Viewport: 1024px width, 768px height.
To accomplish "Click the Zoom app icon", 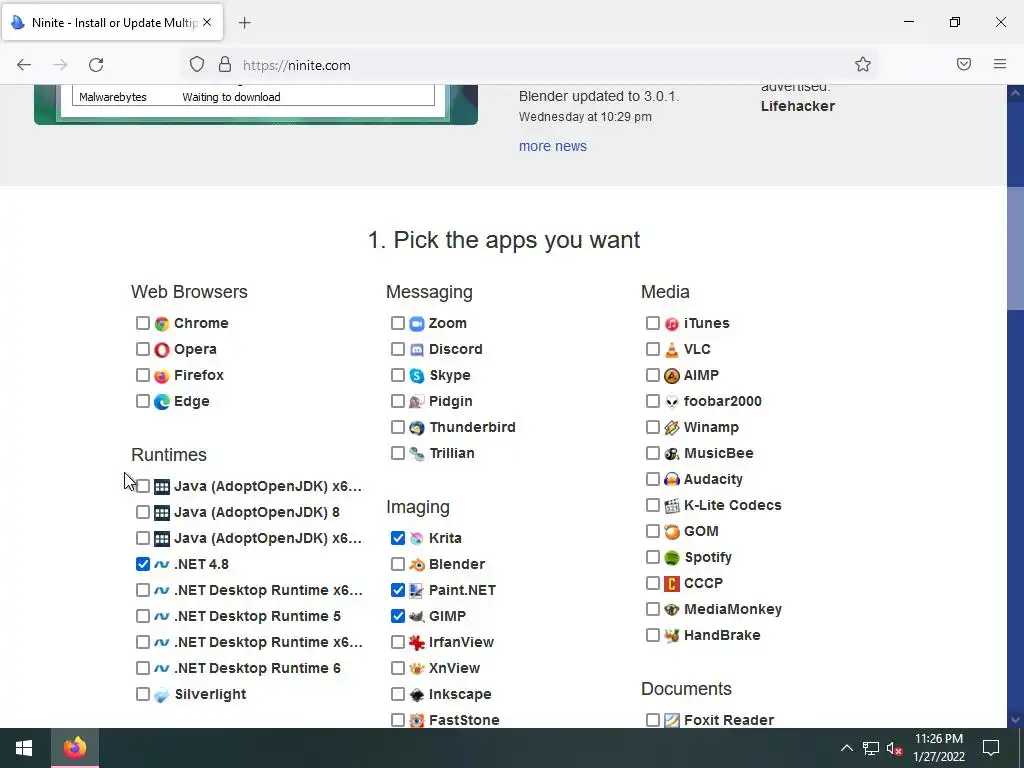I will click(417, 323).
